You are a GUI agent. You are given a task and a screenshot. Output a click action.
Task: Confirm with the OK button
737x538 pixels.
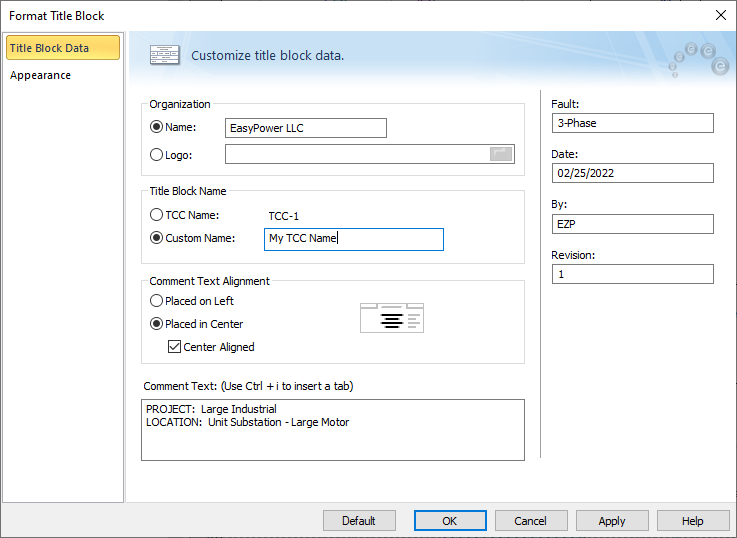tap(450, 520)
